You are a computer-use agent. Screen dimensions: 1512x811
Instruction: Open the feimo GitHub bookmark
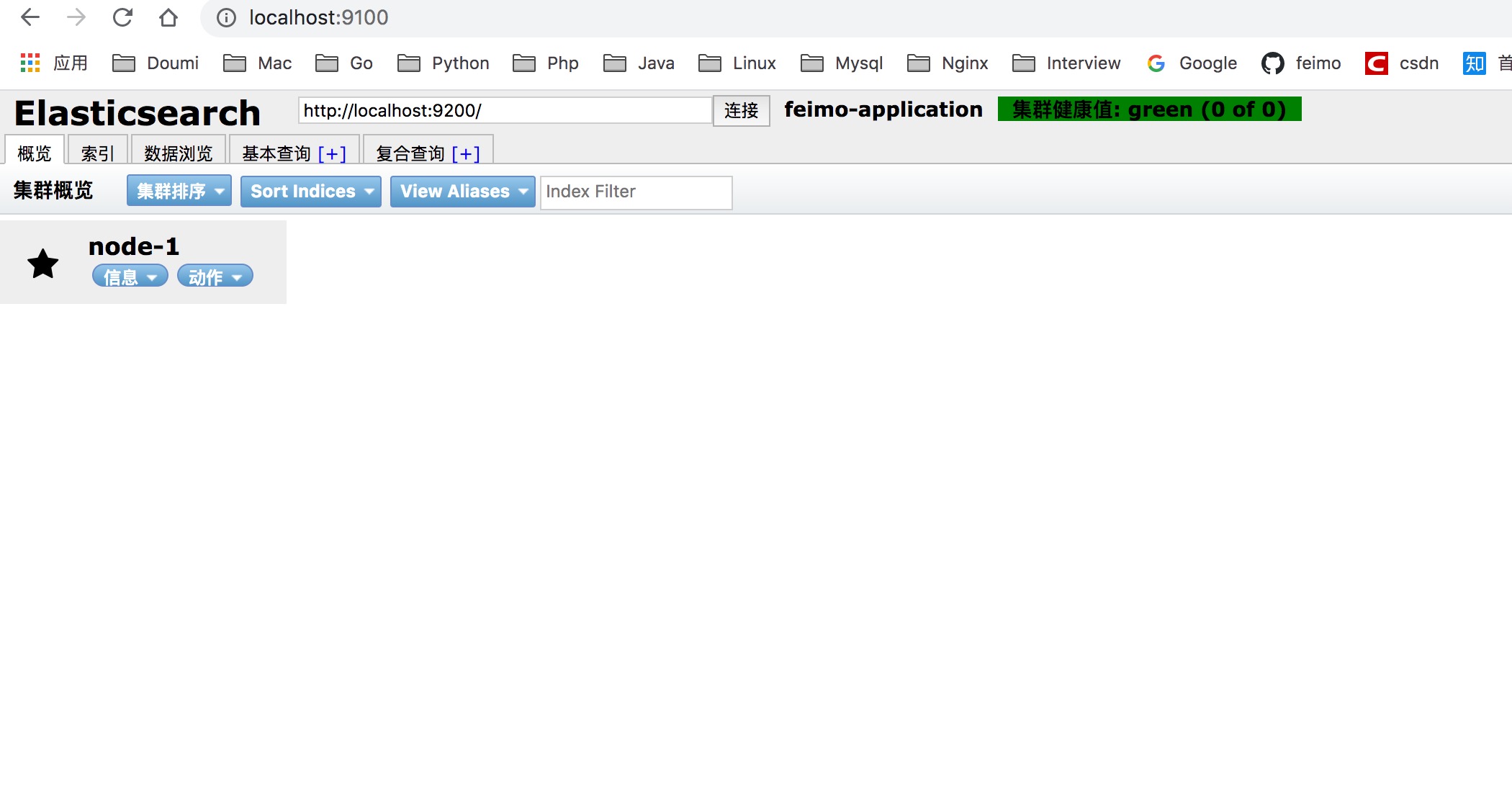(x=1302, y=63)
